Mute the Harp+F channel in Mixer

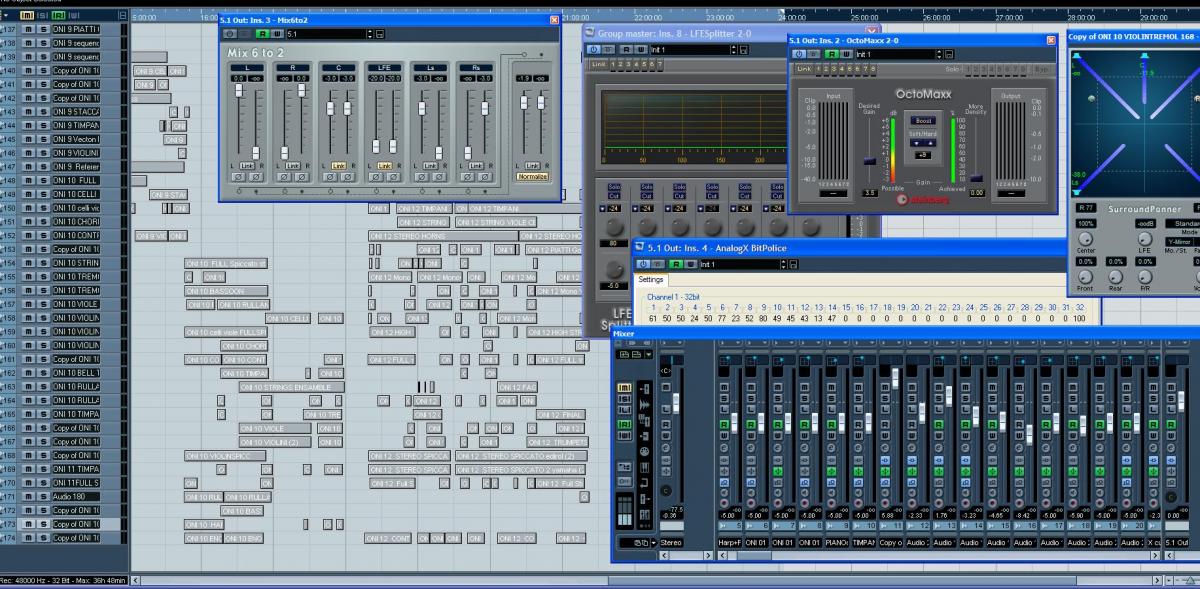(725, 387)
